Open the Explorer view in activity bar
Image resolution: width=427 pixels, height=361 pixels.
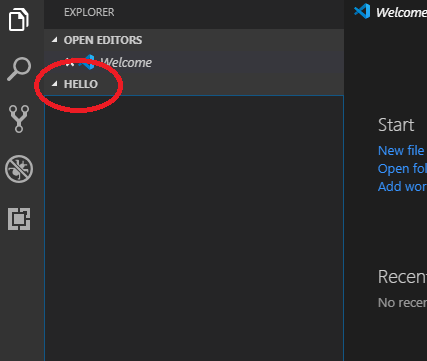18,20
